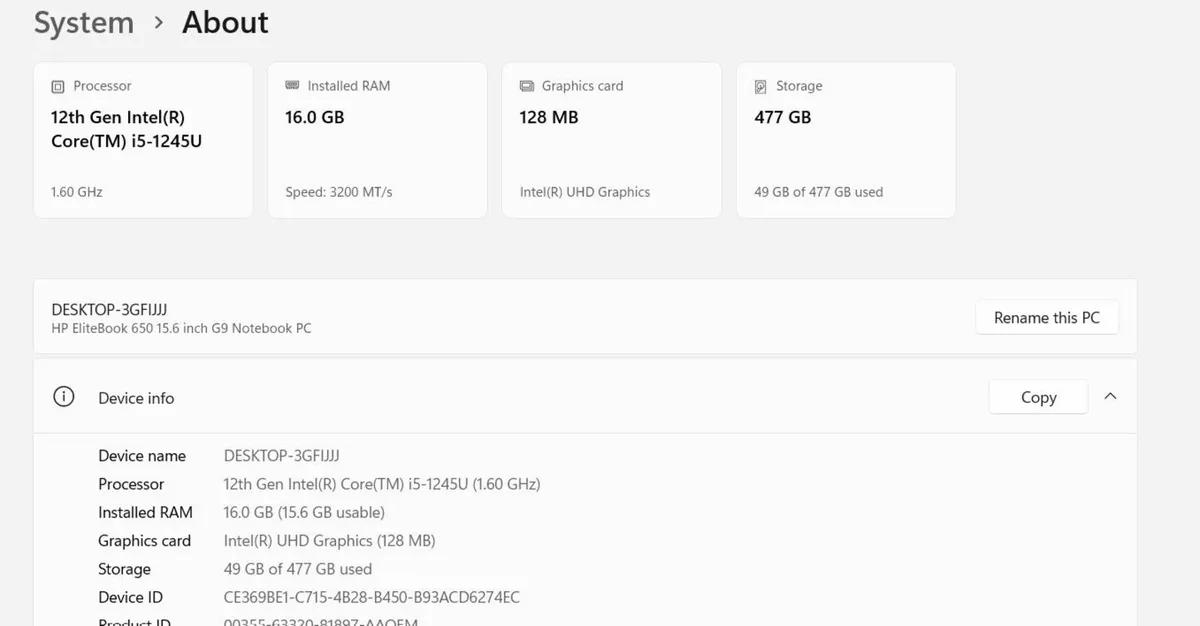1200x626 pixels.
Task: Click the 'Processor' row label in Device info
Action: click(131, 484)
